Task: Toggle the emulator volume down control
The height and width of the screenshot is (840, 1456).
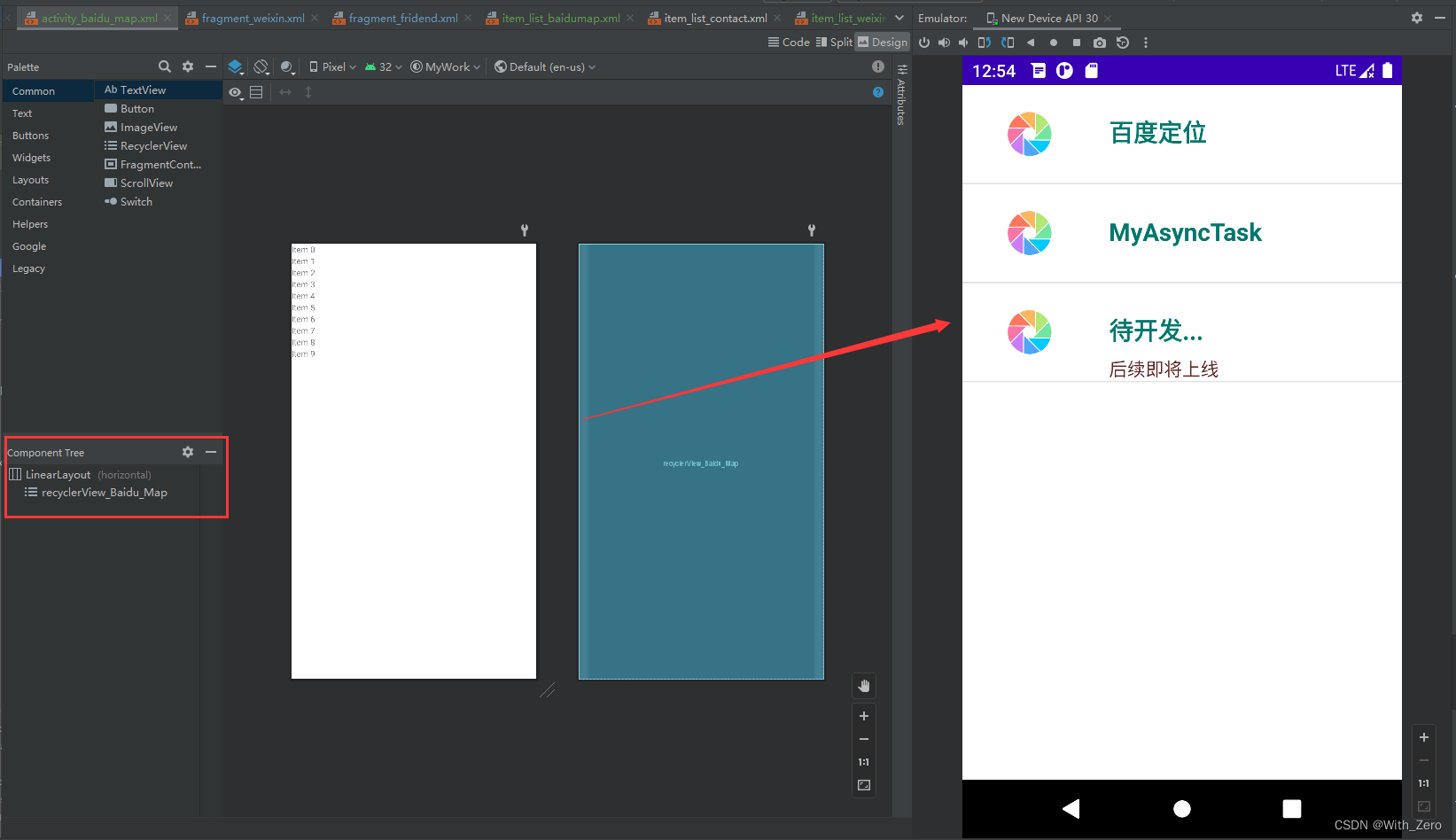Action: 962,42
